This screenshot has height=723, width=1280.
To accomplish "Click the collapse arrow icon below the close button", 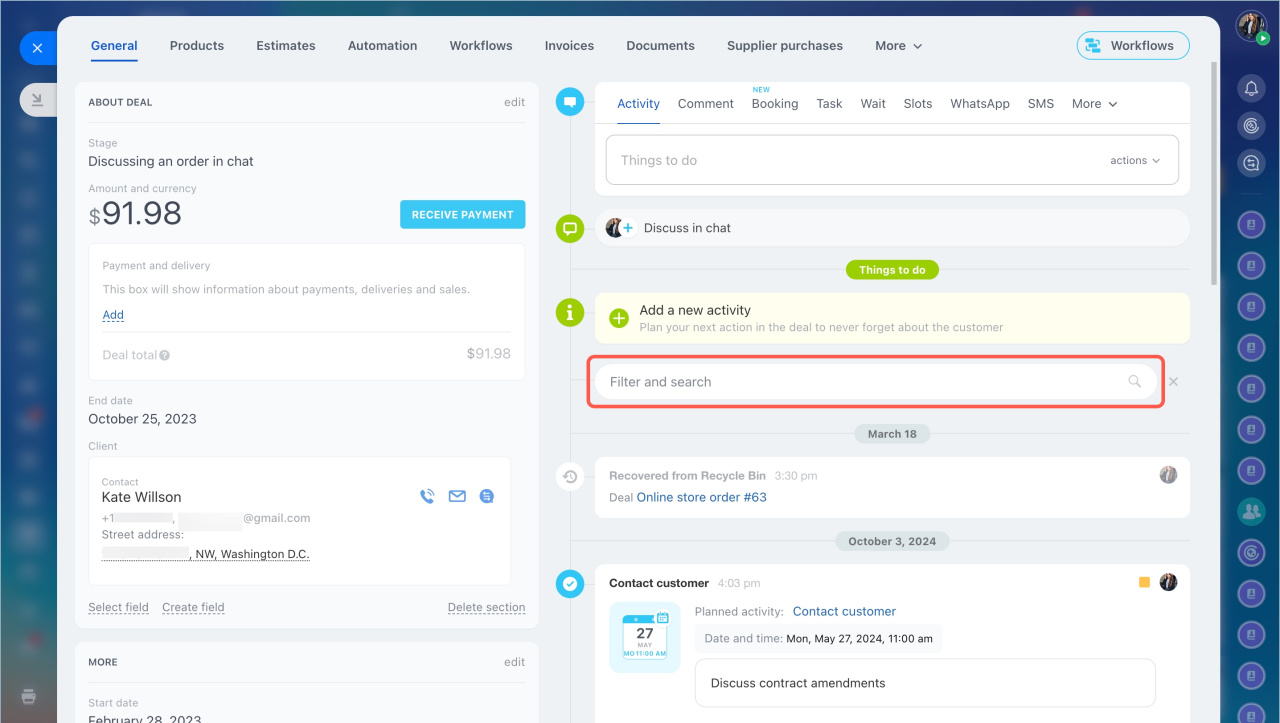I will click(37, 99).
